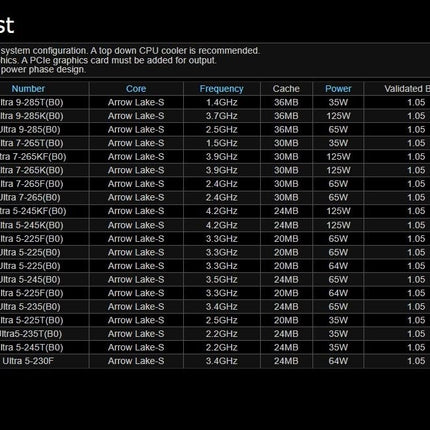Click Arrow Lake-S in the 5-230F row
This screenshot has width=430, height=430.
coord(136,361)
